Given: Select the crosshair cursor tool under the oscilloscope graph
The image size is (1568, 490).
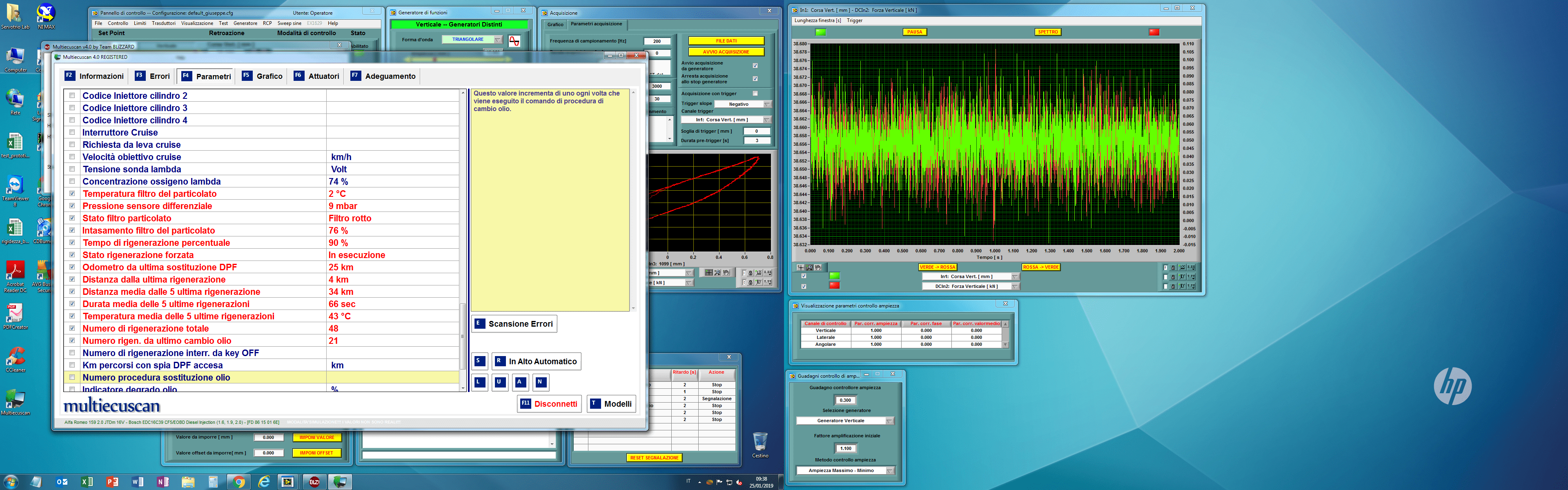Looking at the screenshot, I should click(x=800, y=267).
